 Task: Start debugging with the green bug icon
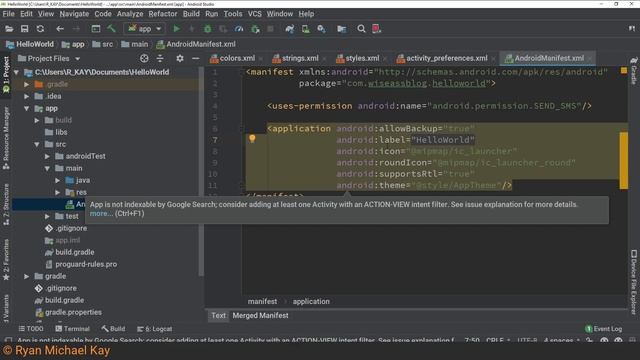pyautogui.click(x=207, y=29)
